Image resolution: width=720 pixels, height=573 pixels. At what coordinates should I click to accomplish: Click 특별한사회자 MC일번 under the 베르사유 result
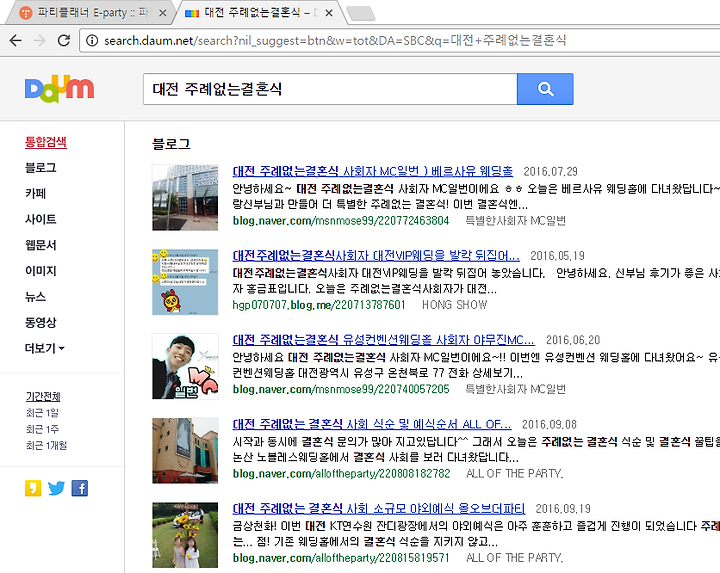coord(515,220)
